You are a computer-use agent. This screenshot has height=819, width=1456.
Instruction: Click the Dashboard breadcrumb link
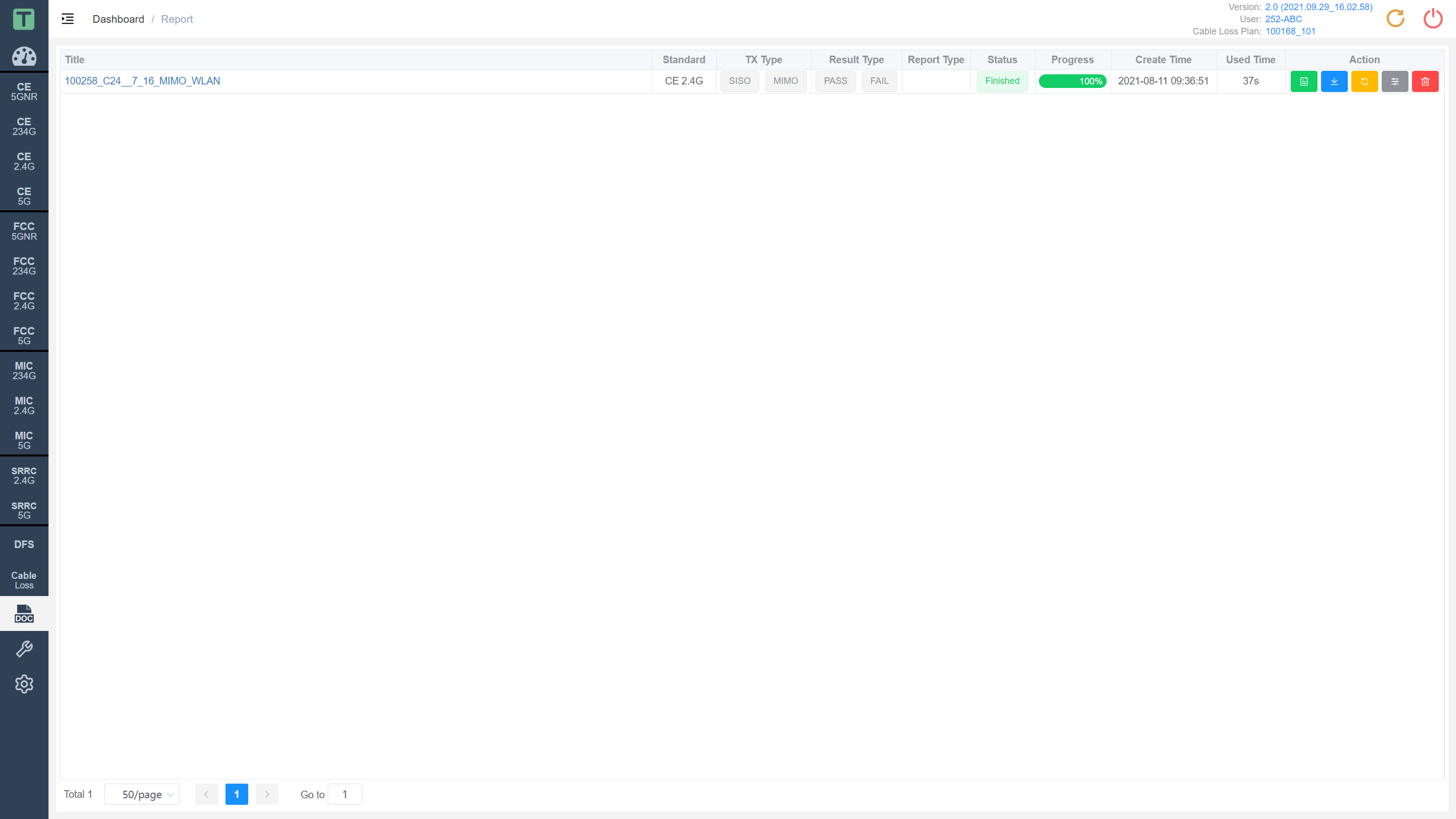point(118,19)
